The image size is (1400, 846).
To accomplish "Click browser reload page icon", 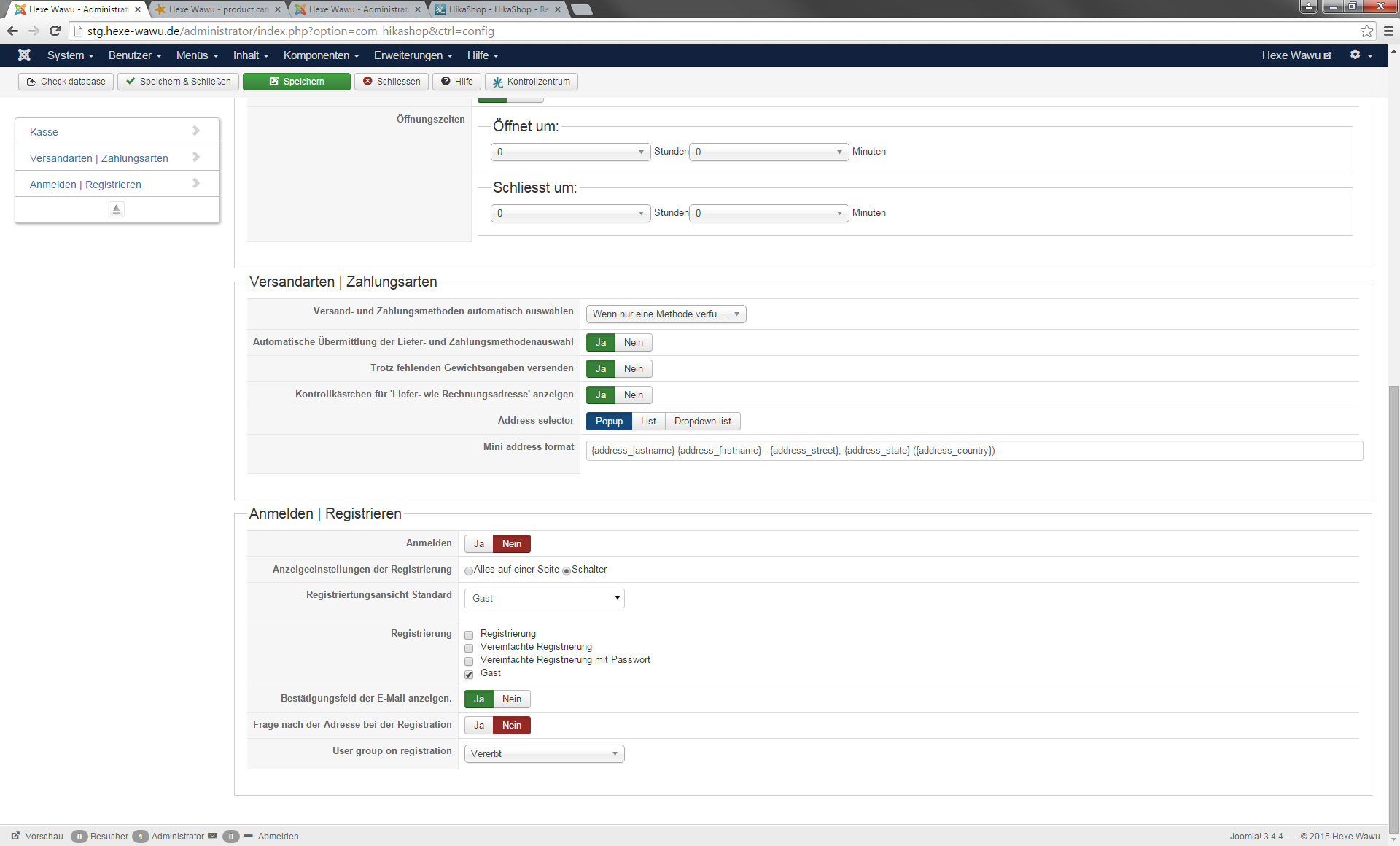I will [55, 31].
